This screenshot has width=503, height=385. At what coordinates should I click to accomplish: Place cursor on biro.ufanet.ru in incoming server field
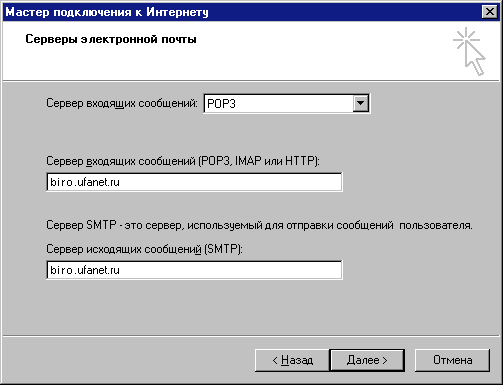[x=85, y=182]
